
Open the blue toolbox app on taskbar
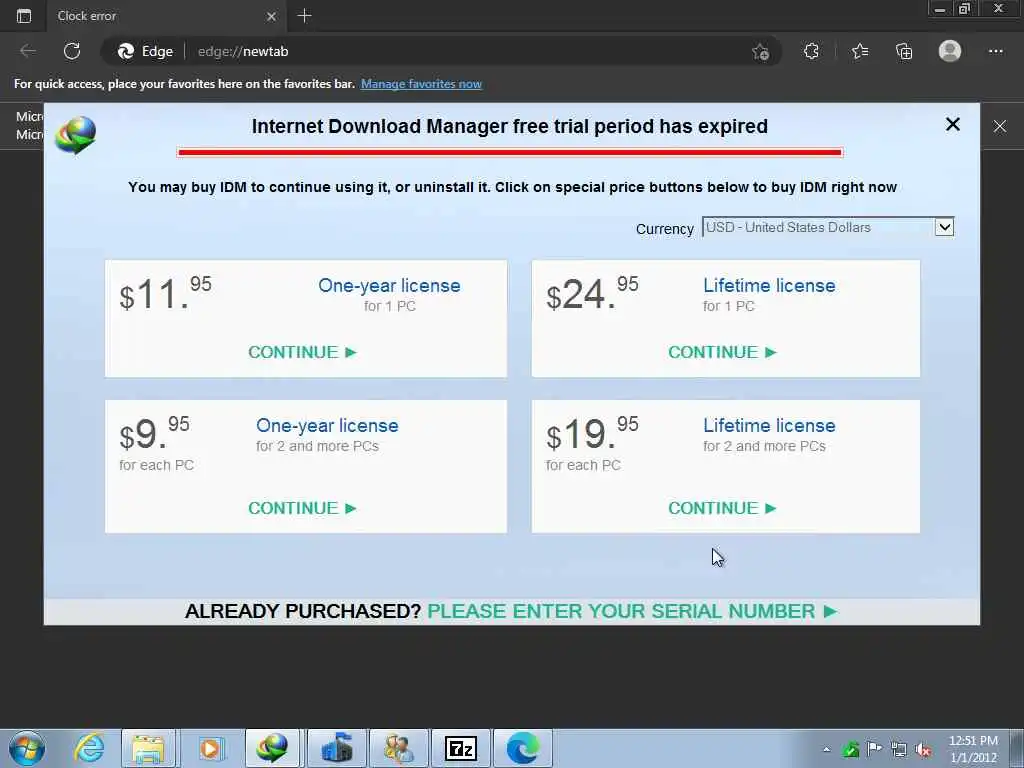pyautogui.click(x=336, y=748)
